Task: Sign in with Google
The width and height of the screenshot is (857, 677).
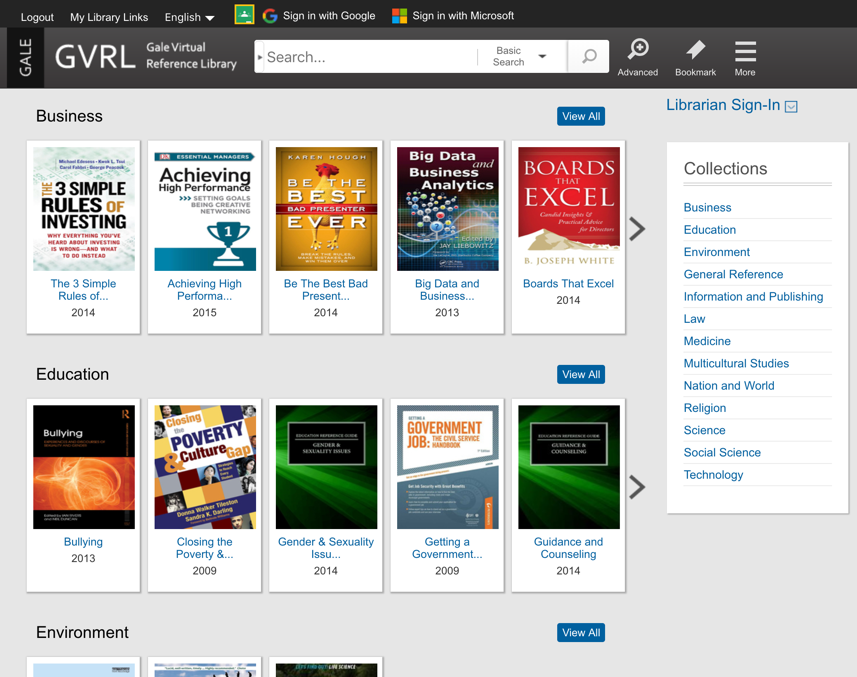Action: point(319,16)
